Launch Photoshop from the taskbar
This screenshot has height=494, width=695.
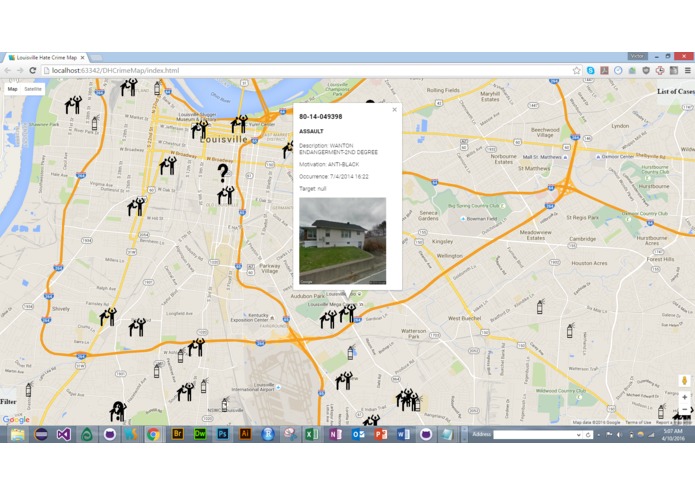[x=223, y=434]
